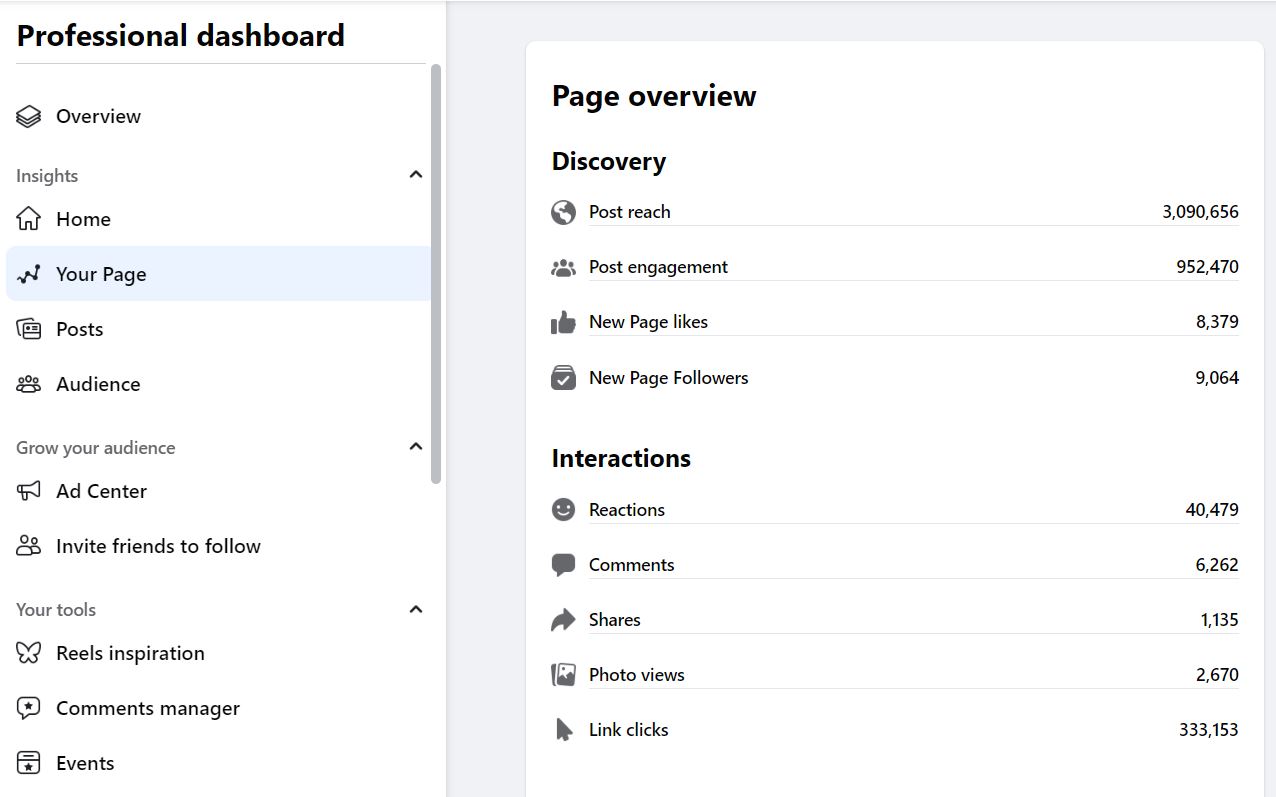Click the smiley Reactions icon
This screenshot has width=1276, height=797.
(x=563, y=509)
